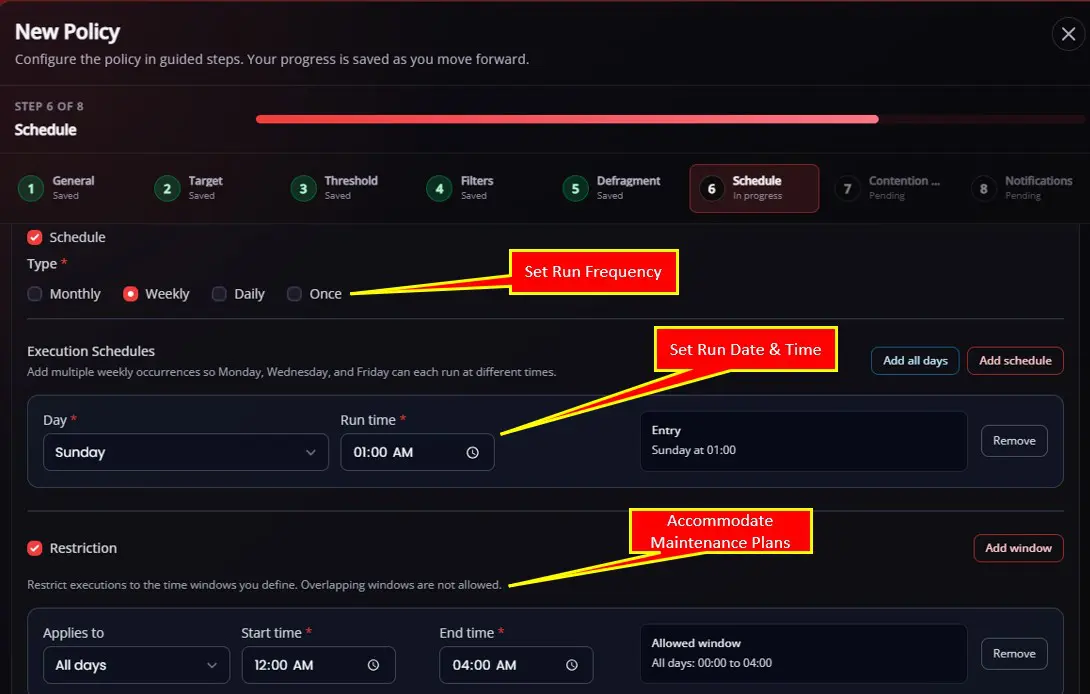Click the step 4 Filters number badge
This screenshot has height=694, width=1090.
(x=439, y=188)
